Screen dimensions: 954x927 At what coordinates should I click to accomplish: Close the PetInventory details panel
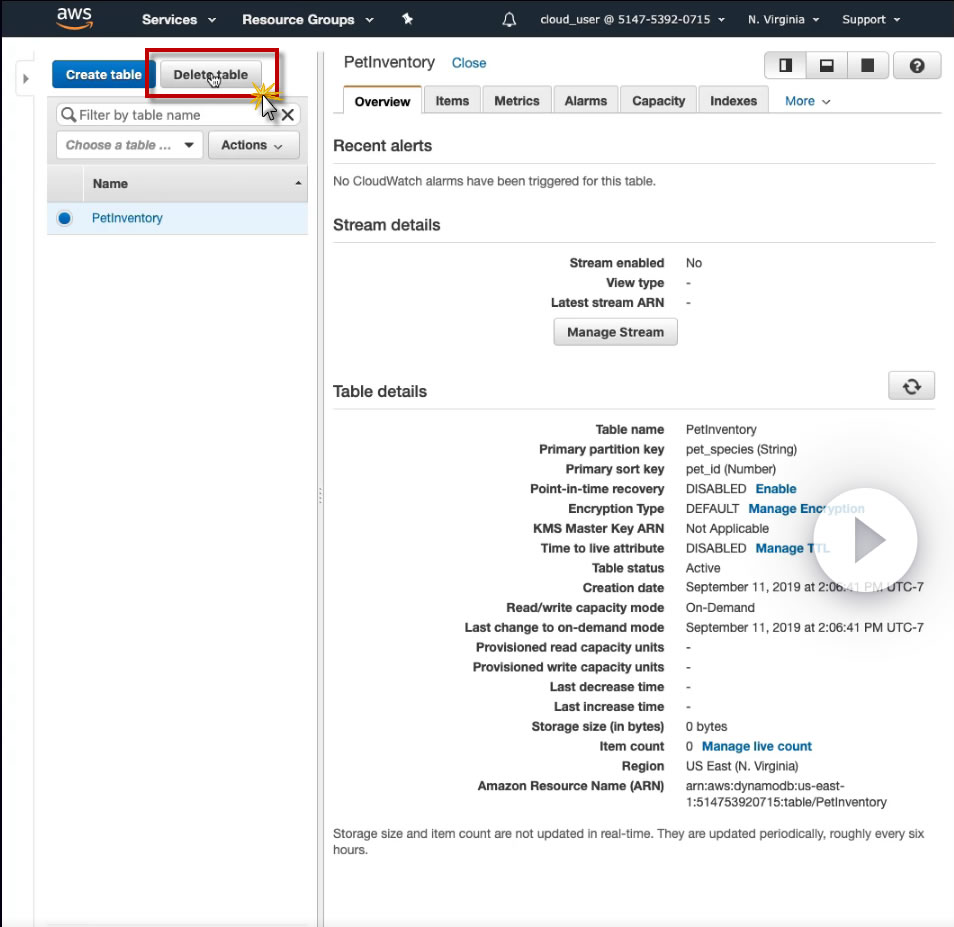pos(468,63)
